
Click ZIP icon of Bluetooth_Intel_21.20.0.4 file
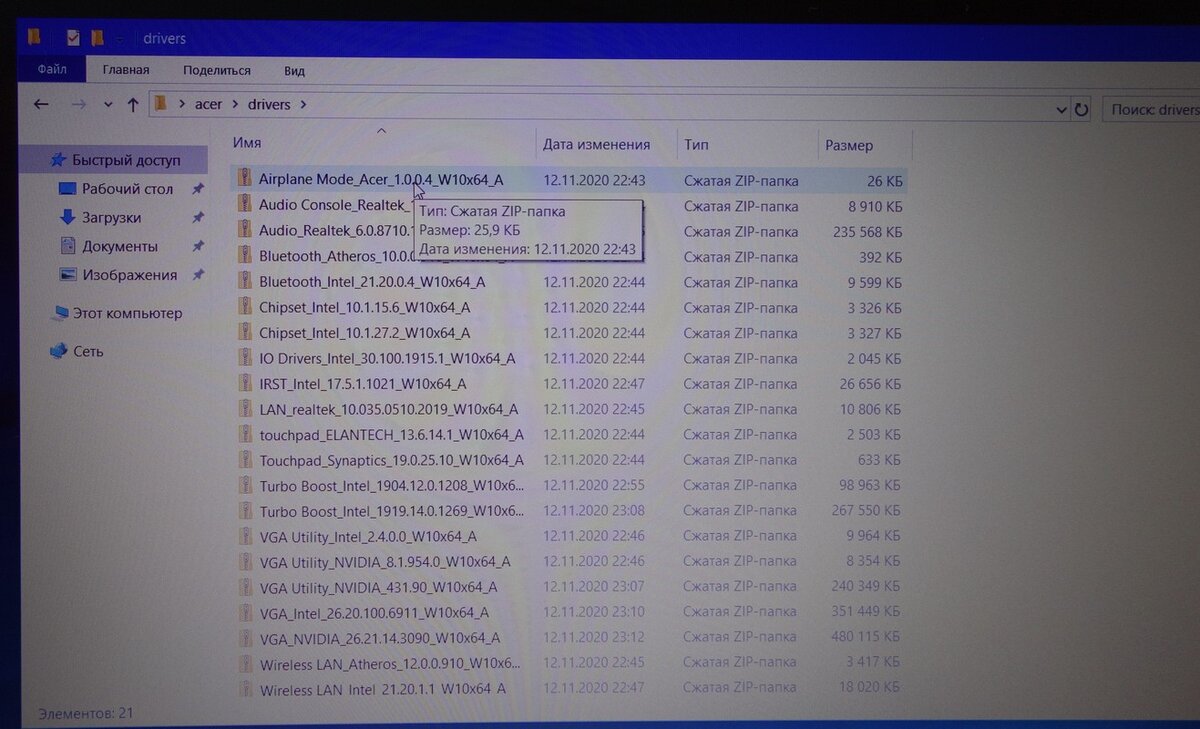[244, 280]
